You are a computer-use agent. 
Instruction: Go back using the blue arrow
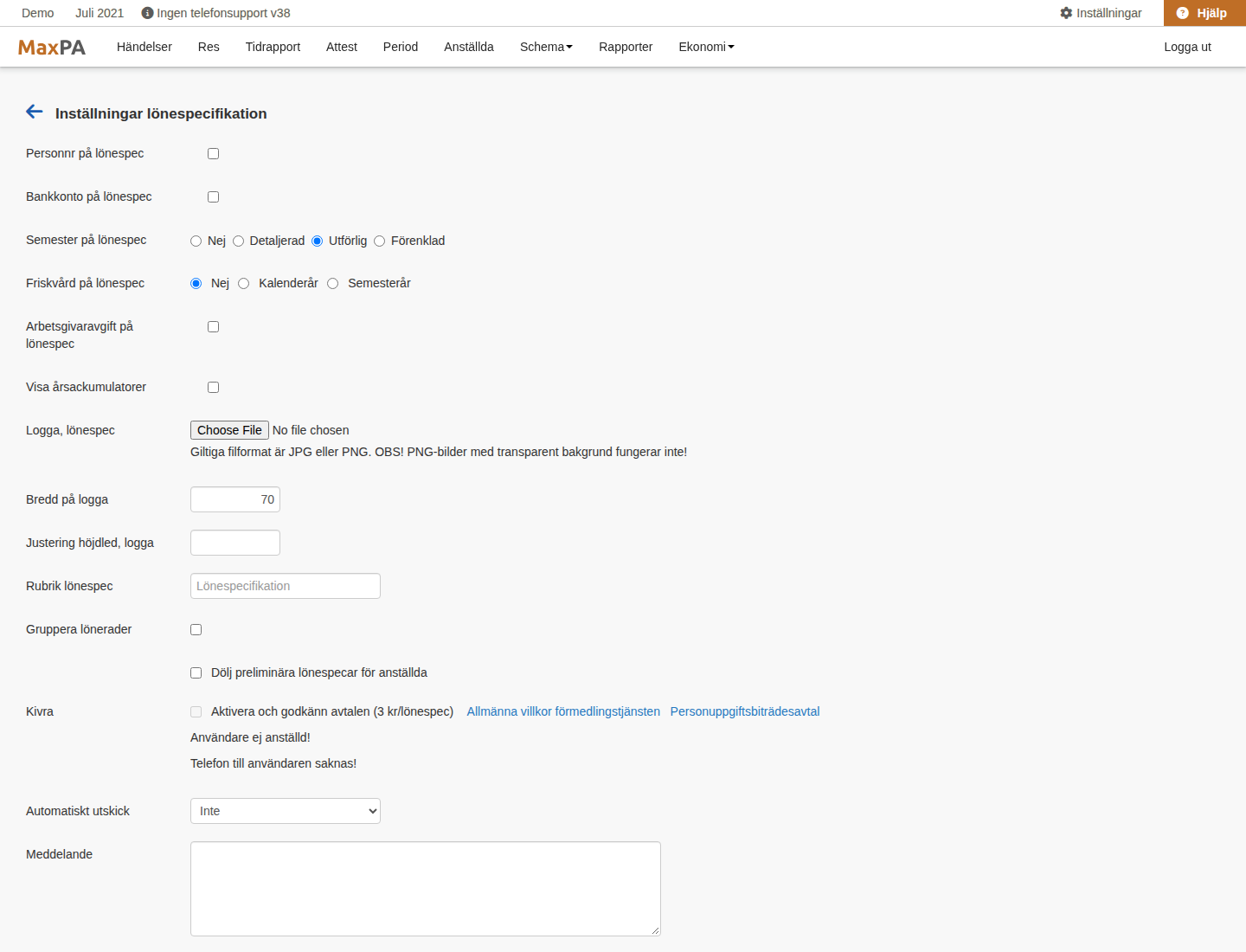tap(35, 112)
